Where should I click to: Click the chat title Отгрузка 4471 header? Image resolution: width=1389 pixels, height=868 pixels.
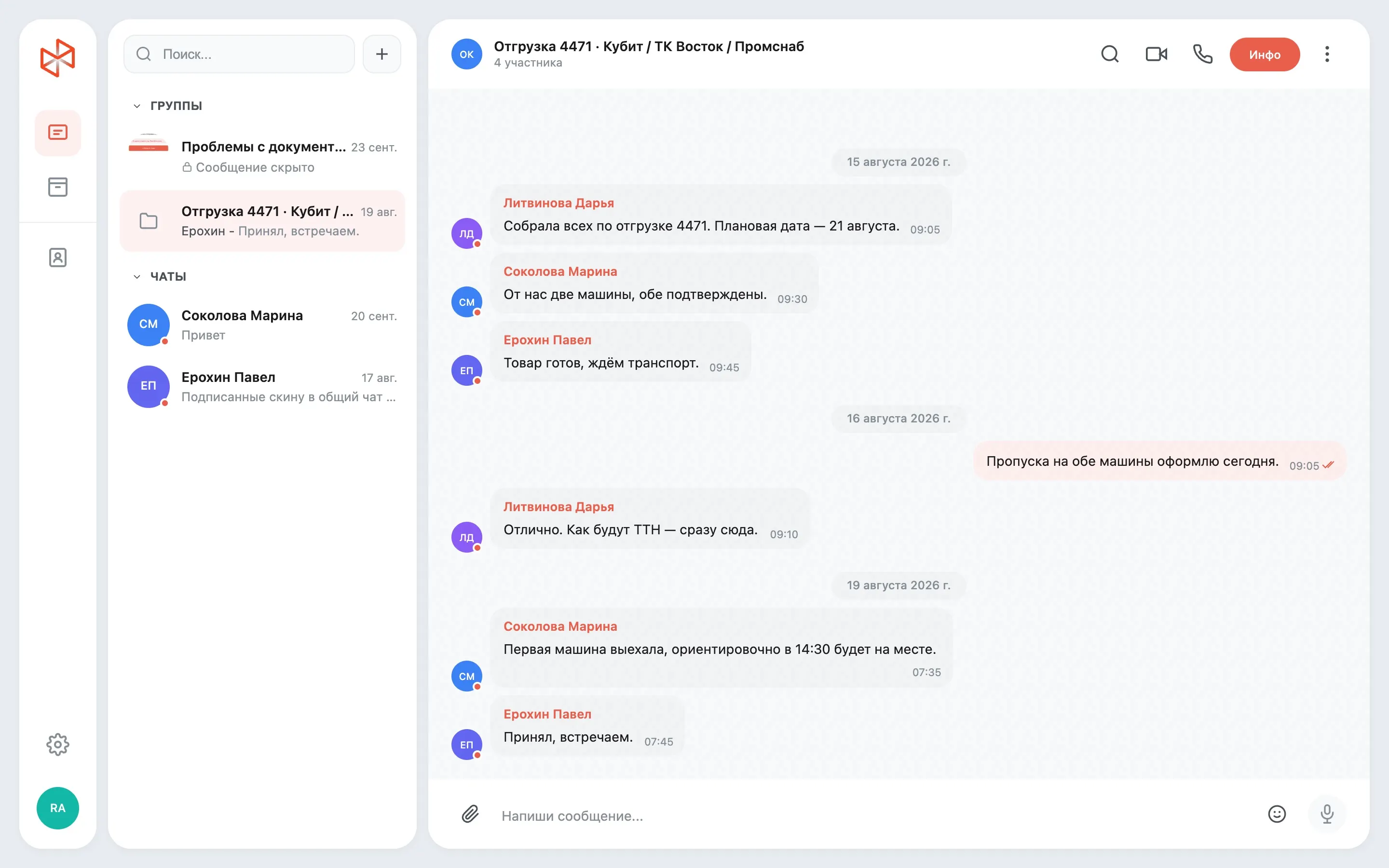pos(649,46)
